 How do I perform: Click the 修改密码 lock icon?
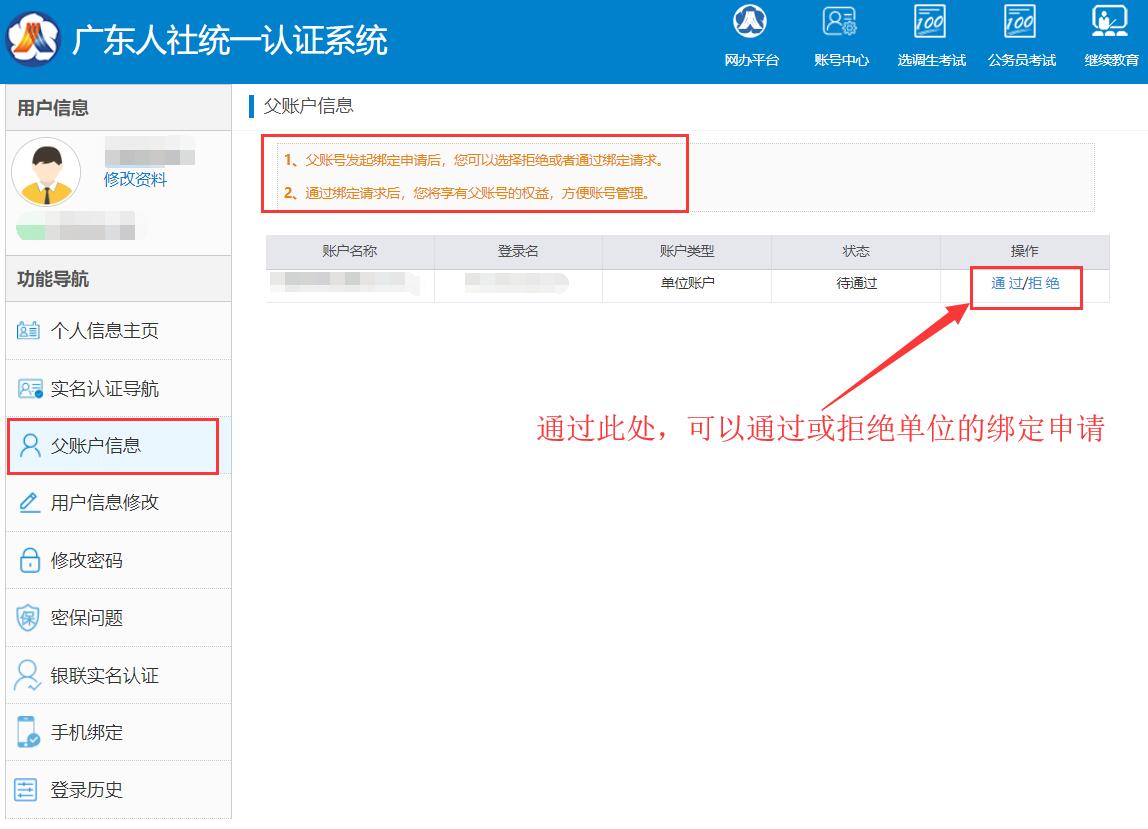pos(29,561)
